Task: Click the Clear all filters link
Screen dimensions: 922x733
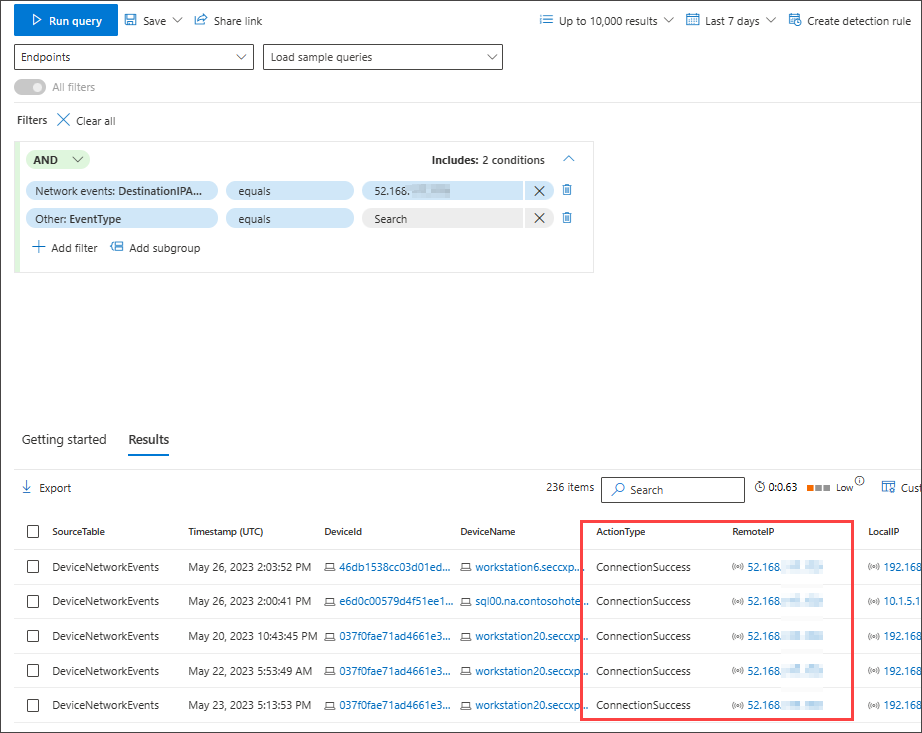Action: coord(94,120)
